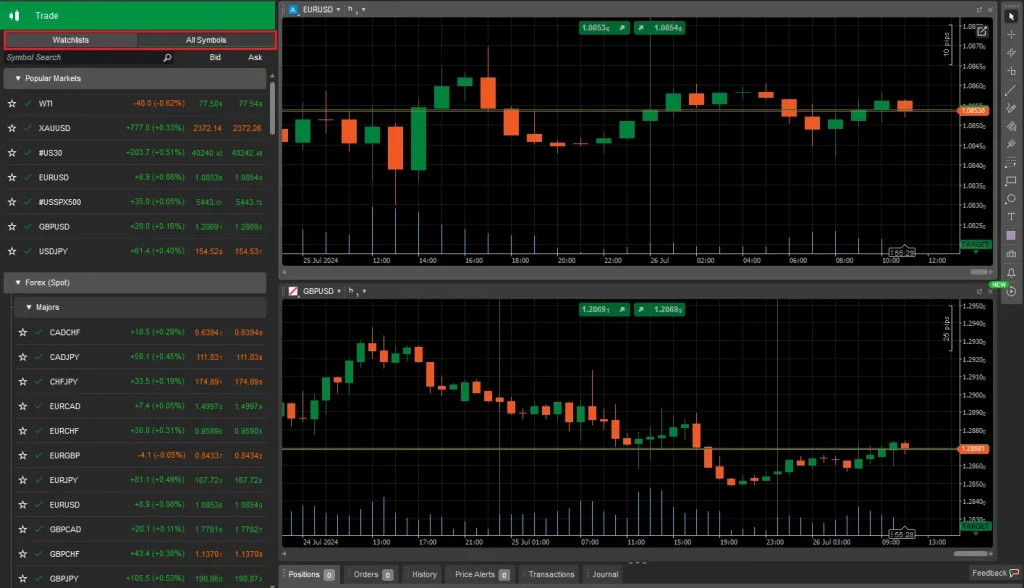The width and height of the screenshot is (1024, 588).
Task: Click the GBPUSD chart scroll-left arrow
Action: coord(284,553)
